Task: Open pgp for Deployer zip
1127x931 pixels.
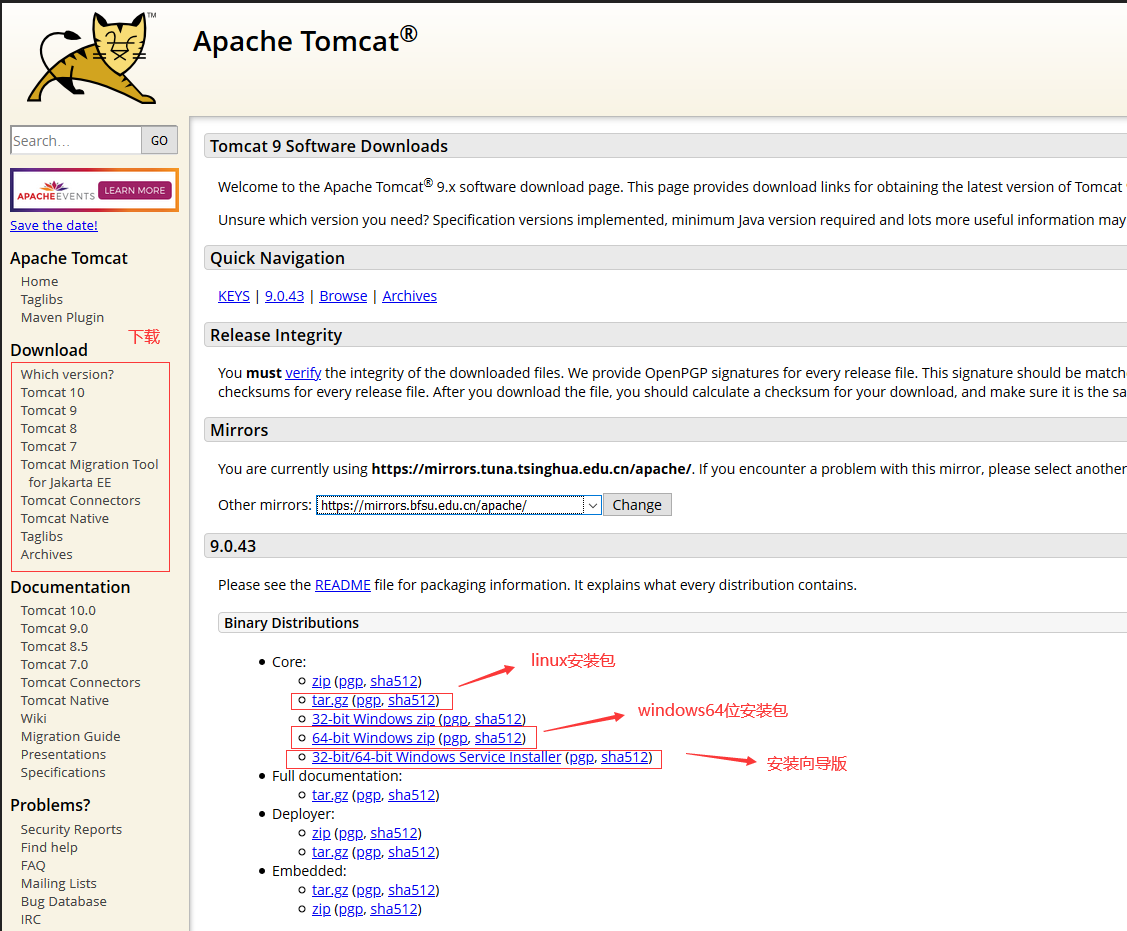Action: (351, 833)
